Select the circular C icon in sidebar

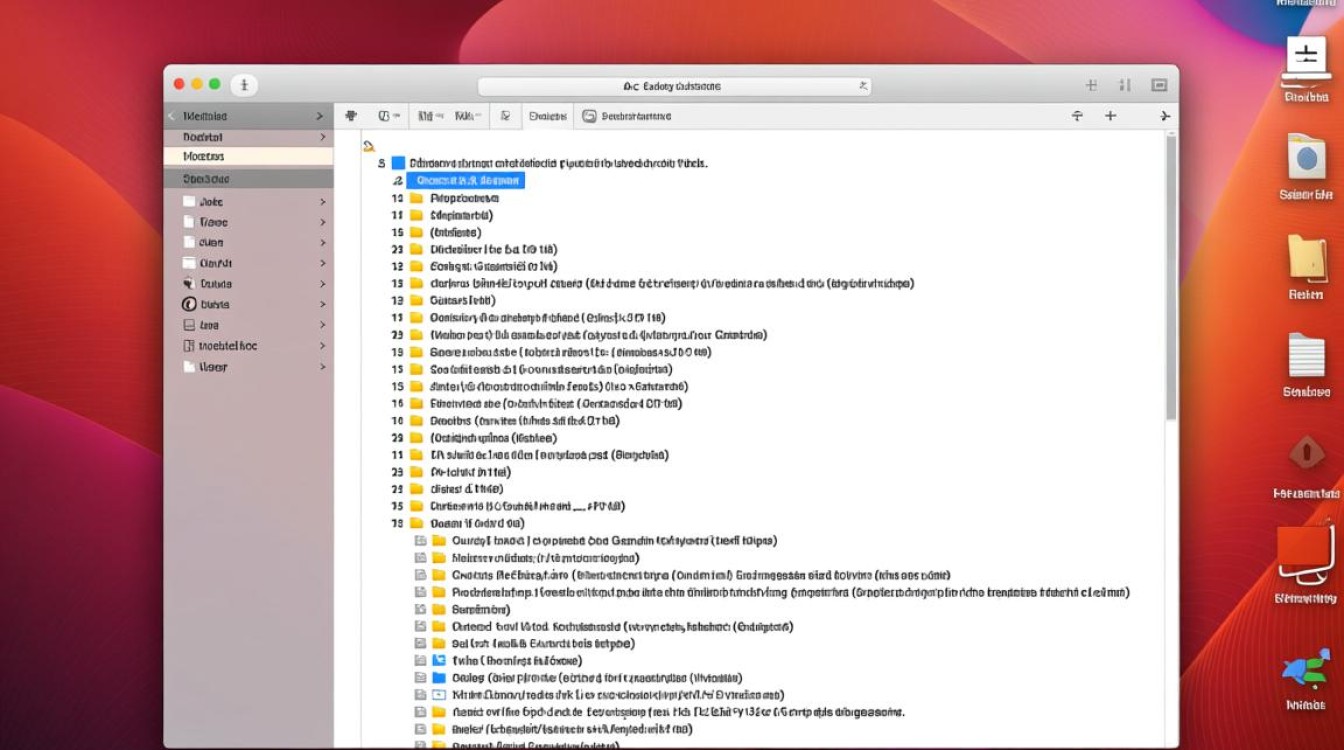coord(189,304)
